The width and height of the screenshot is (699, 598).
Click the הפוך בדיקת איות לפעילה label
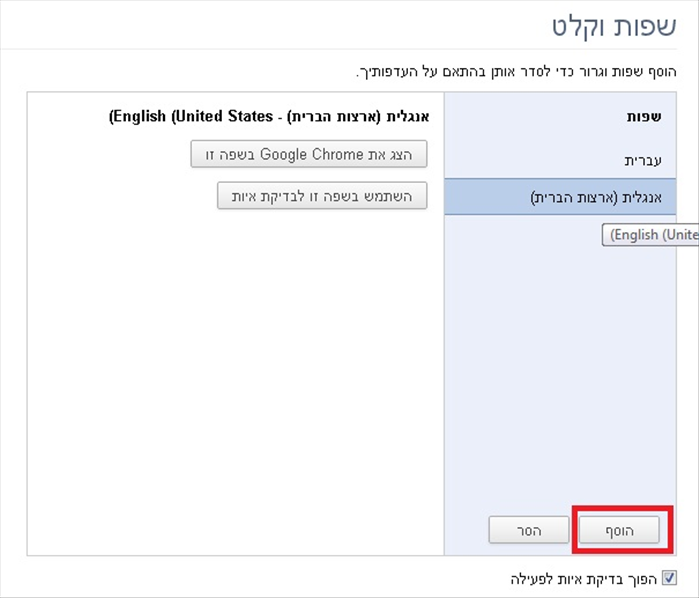(584, 579)
